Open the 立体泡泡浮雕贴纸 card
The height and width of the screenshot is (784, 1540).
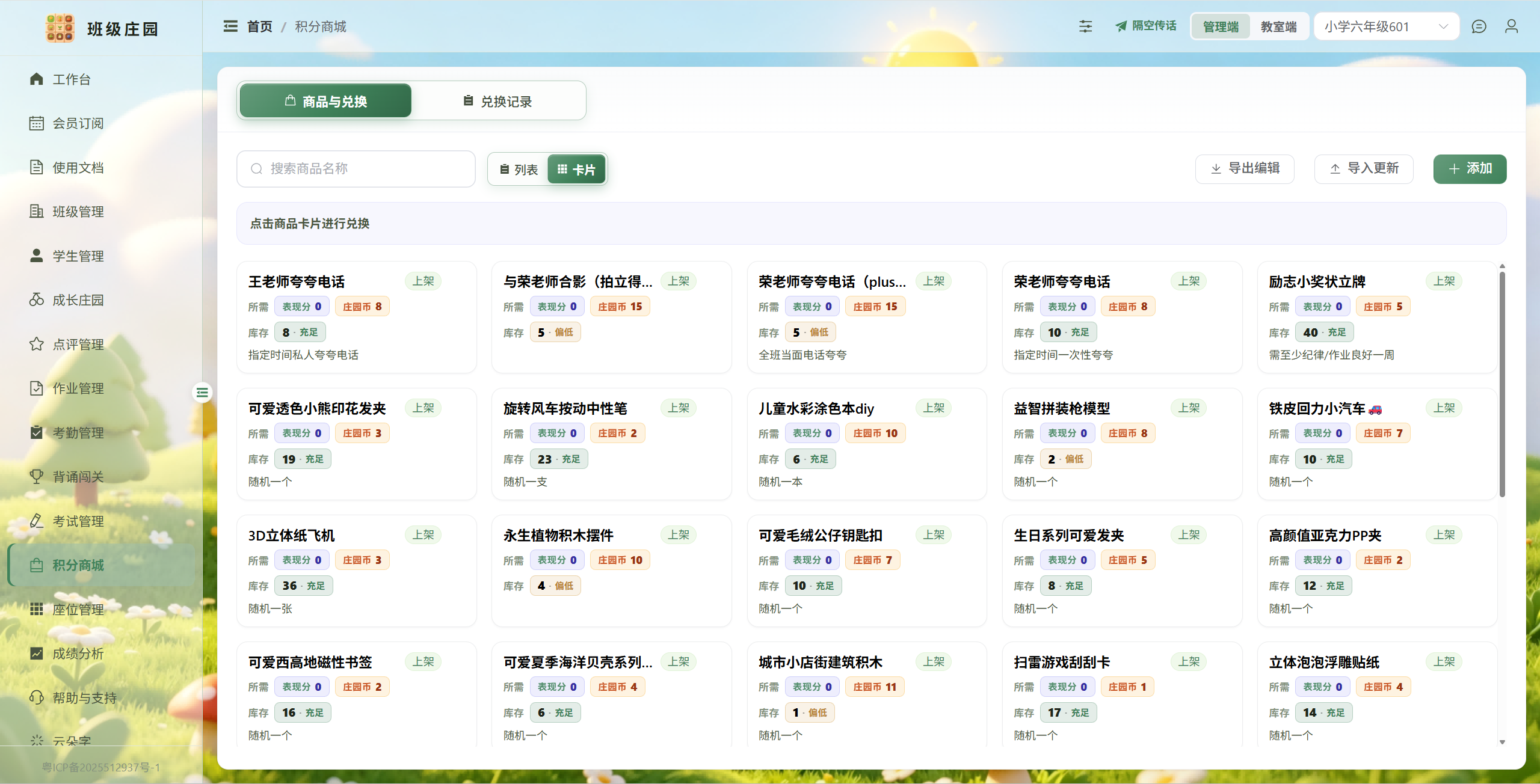coord(1377,694)
